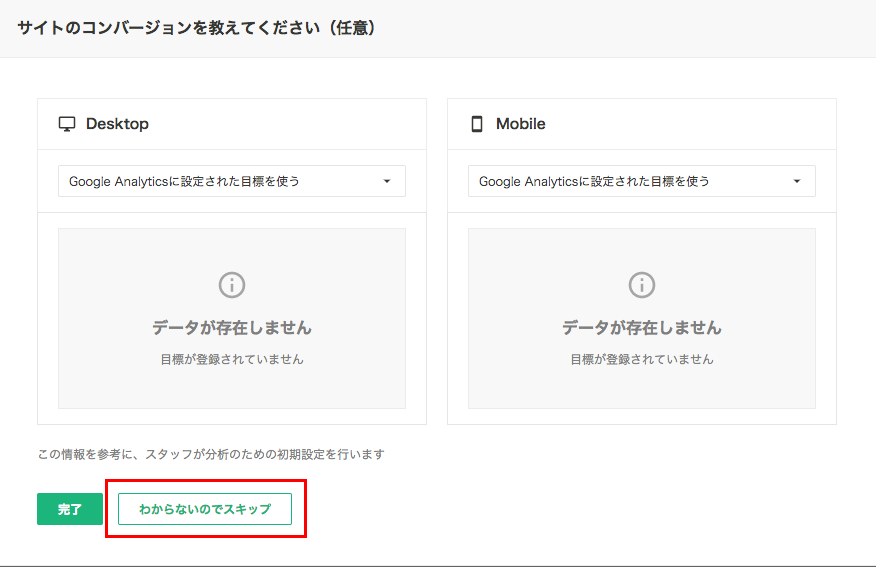This screenshot has height=567, width=876.
Task: Click 目標が登録されていません under Desktop
Action: (x=232, y=359)
